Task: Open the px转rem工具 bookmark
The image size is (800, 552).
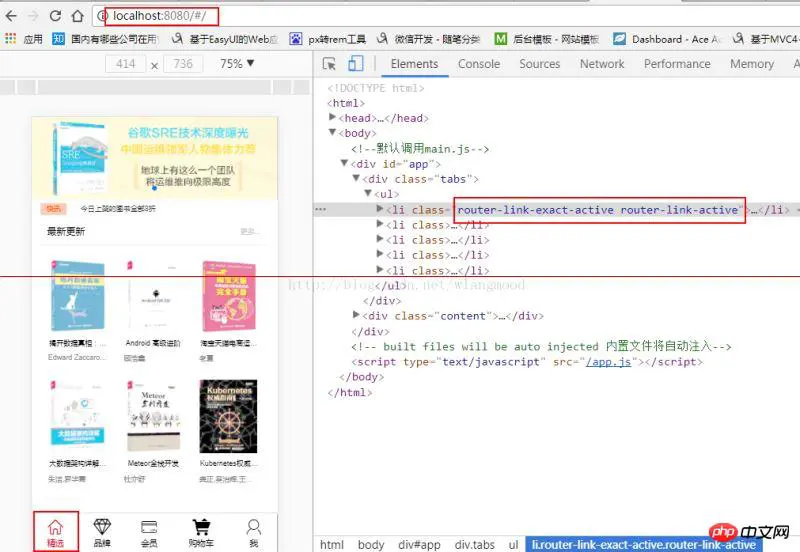Action: 328,39
